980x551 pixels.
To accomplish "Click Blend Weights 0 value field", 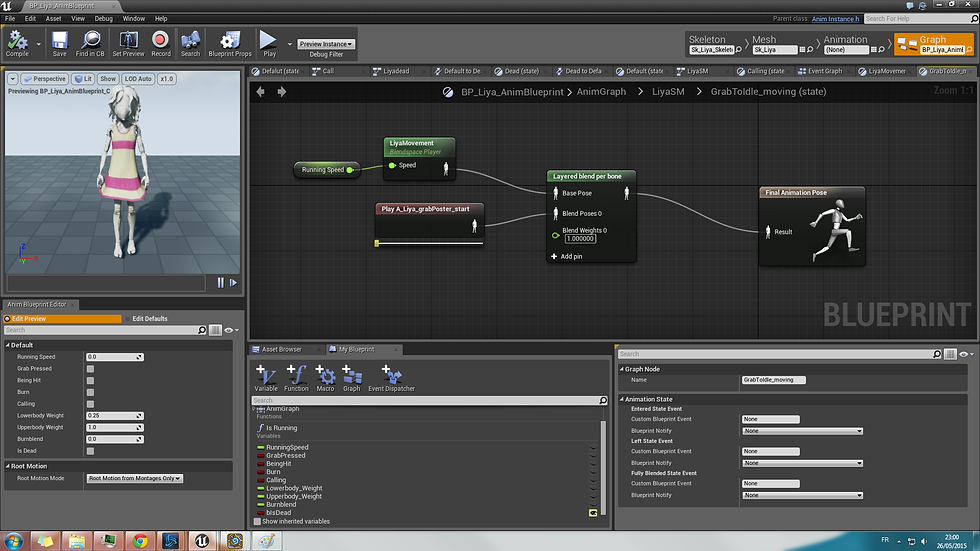I will [581, 239].
